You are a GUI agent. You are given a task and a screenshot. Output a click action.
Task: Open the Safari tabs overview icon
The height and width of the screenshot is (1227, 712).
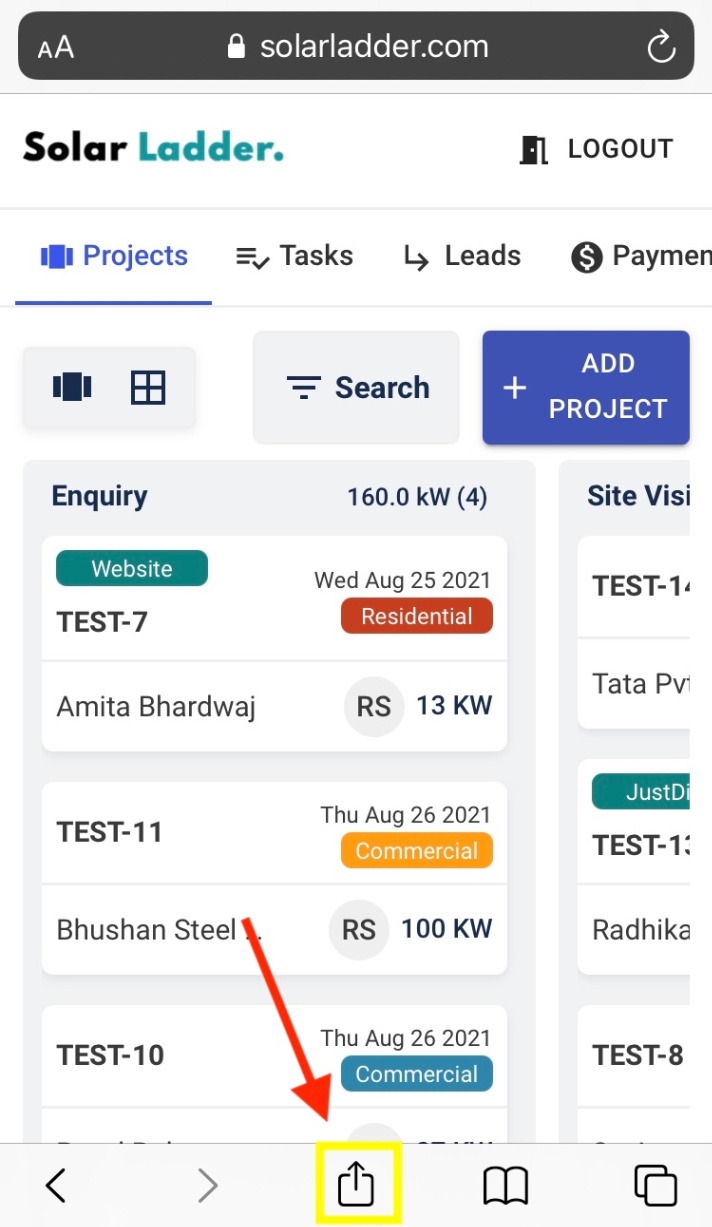tap(656, 1186)
